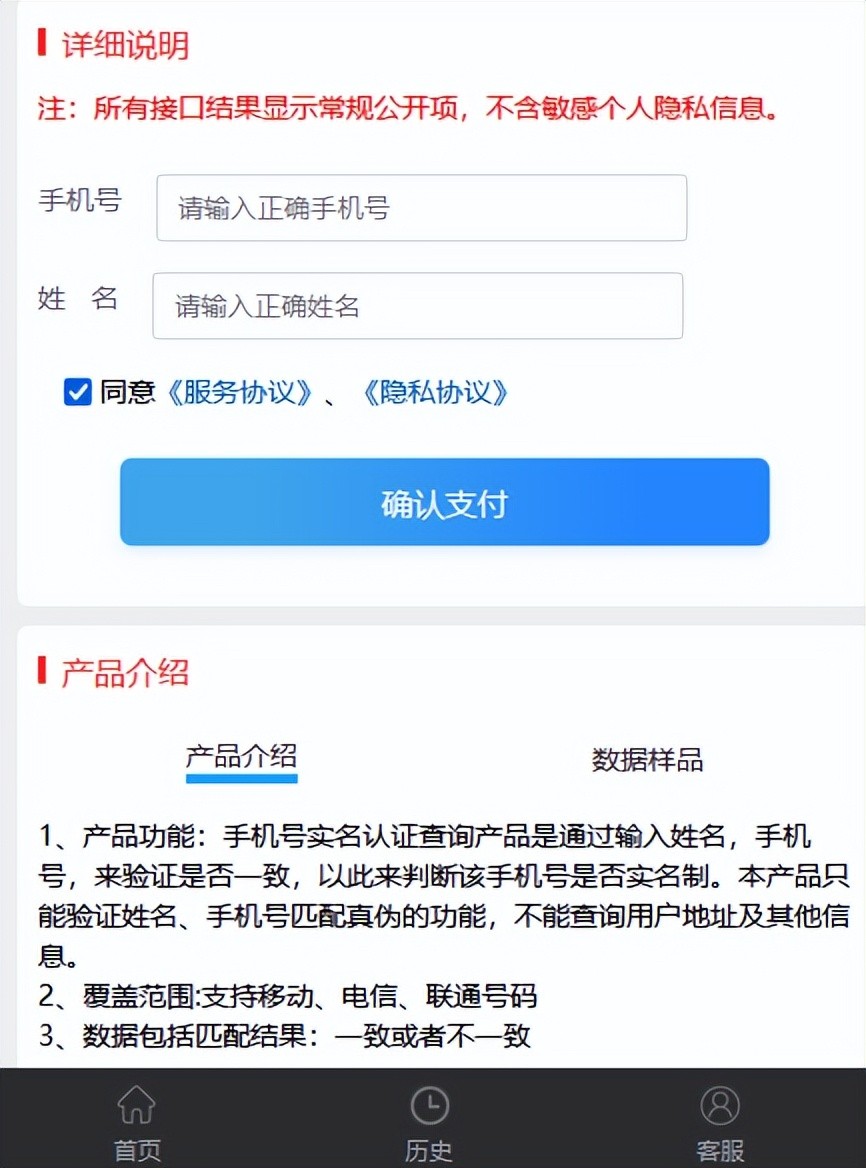Click the red 注 privacy notice text
This screenshot has height=1168, width=866.
pyautogui.click(x=408, y=108)
